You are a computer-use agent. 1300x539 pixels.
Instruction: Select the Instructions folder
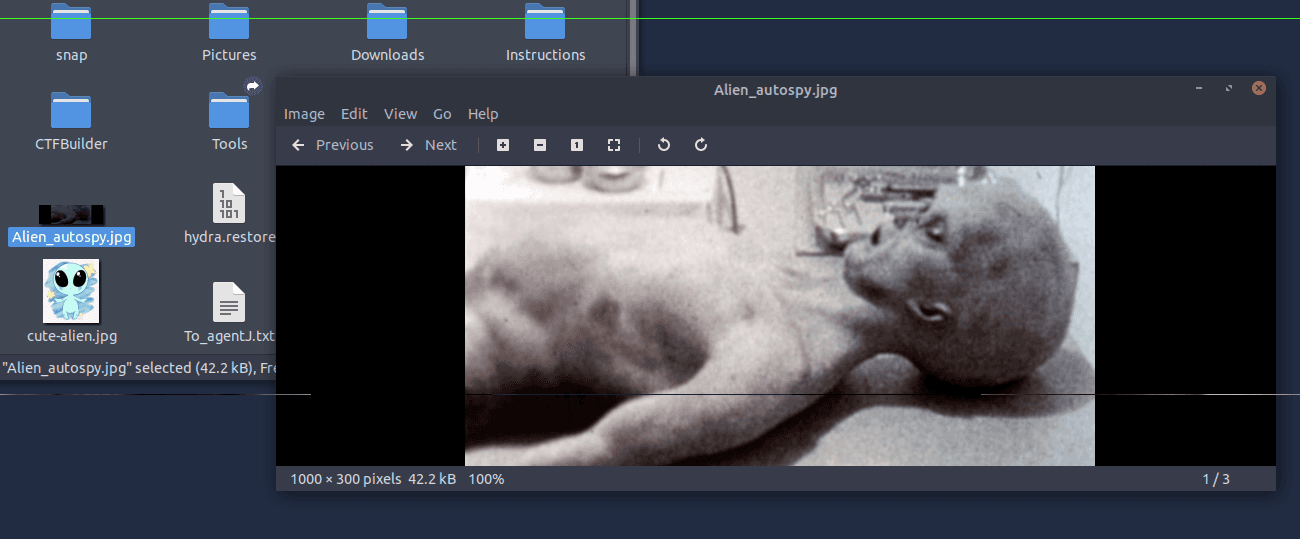(545, 24)
